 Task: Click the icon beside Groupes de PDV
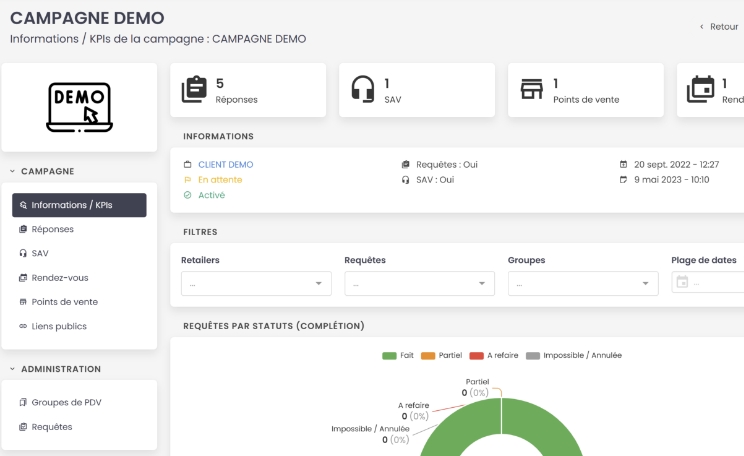(23, 402)
